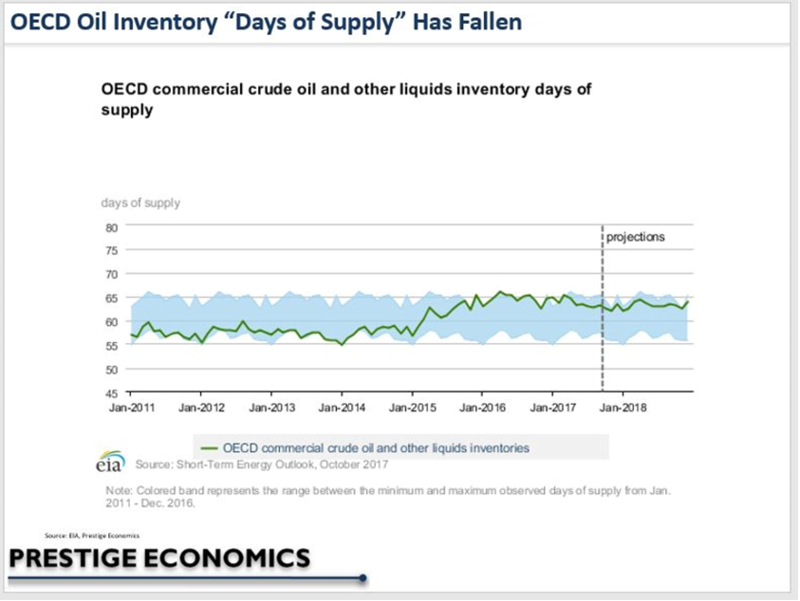Click the EIA logo icon
800x601 pixels.
tap(110, 461)
